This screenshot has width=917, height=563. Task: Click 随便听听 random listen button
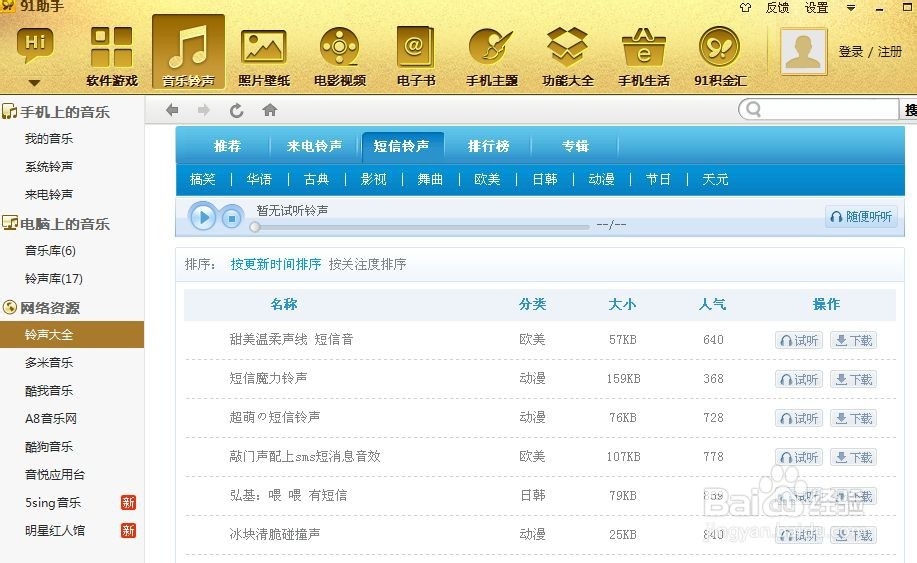861,217
